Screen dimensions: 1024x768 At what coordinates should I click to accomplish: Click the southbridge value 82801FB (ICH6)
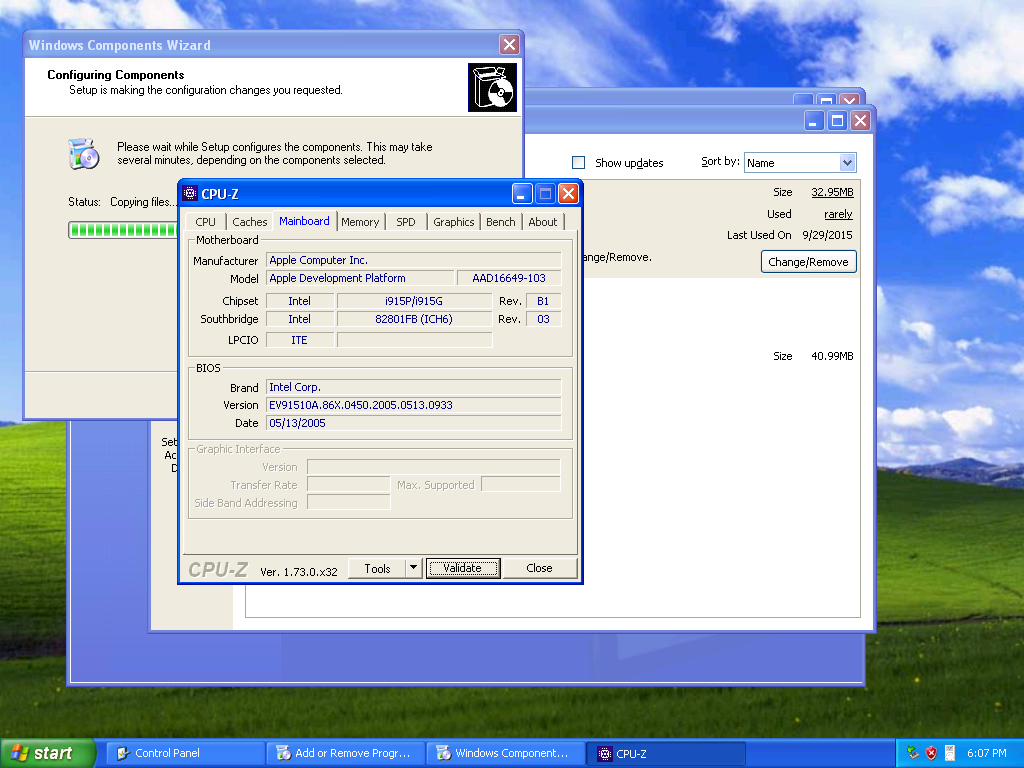414,319
